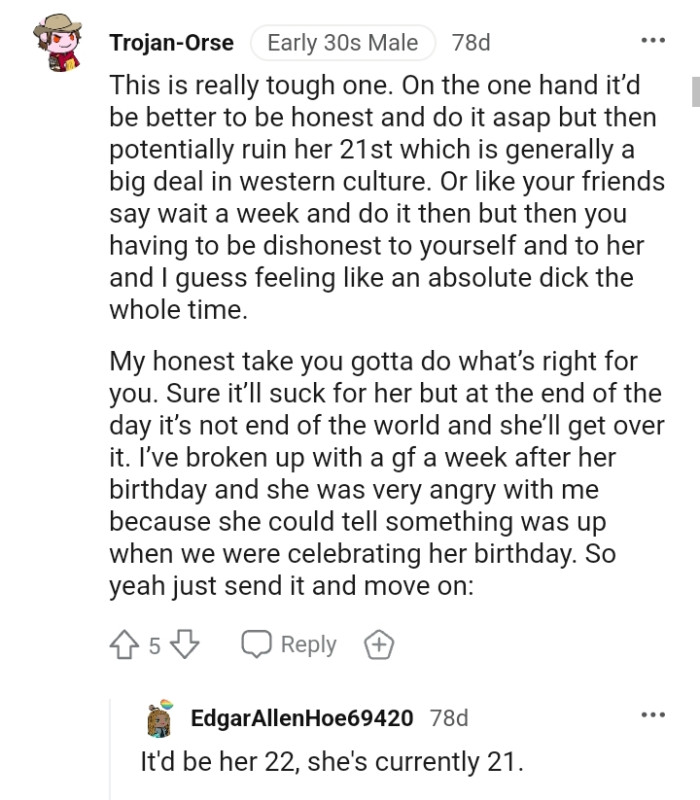
Task: Click the "It'd be her 22" reply text
Action: tap(332, 762)
